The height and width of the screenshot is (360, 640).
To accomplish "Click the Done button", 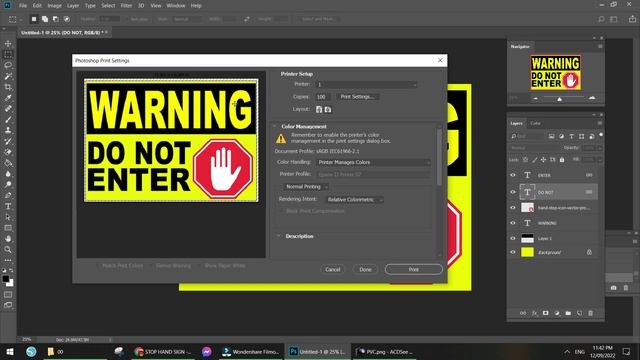I will click(365, 269).
